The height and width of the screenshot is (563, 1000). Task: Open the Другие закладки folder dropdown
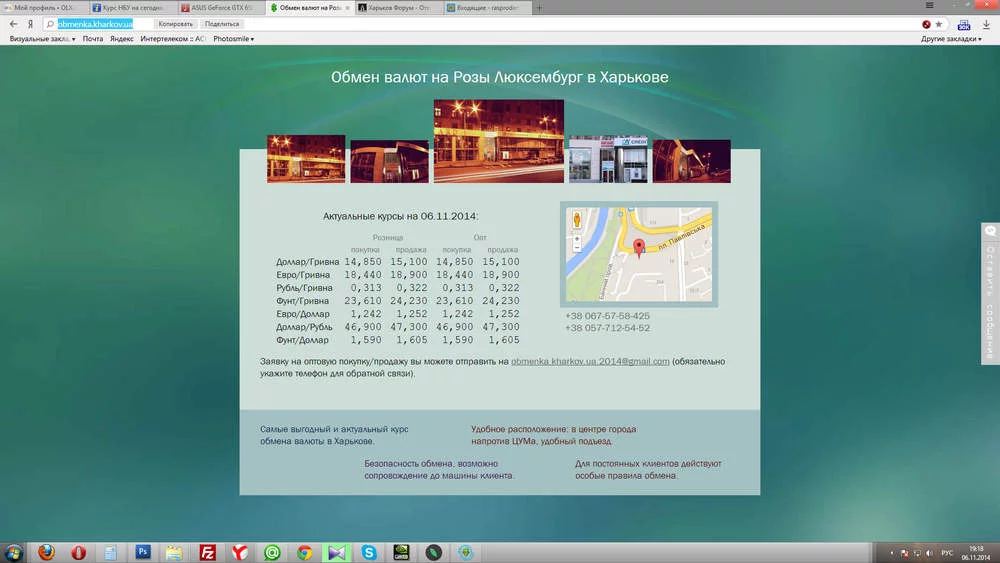tap(952, 39)
